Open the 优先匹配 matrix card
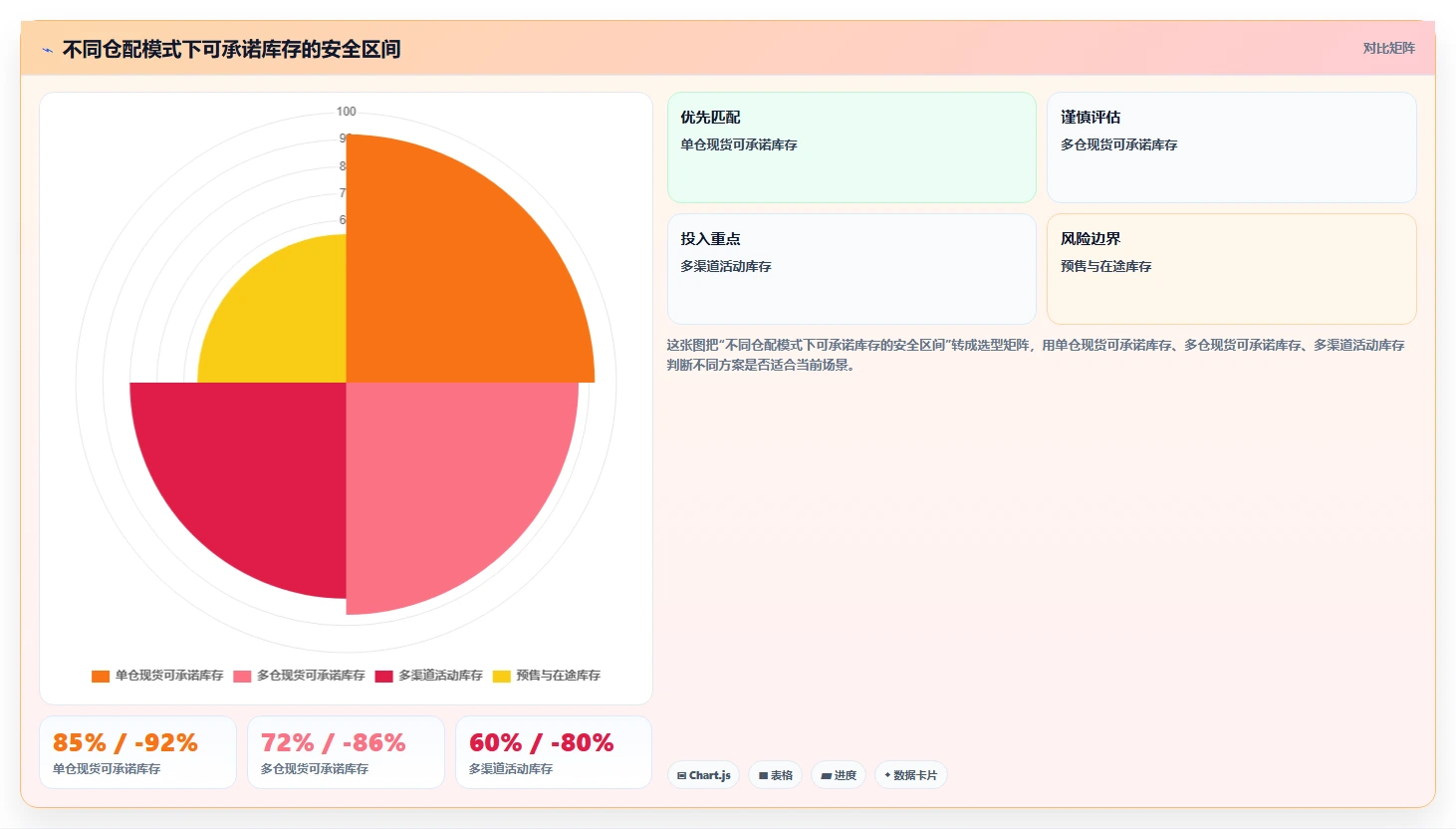 click(x=851, y=147)
